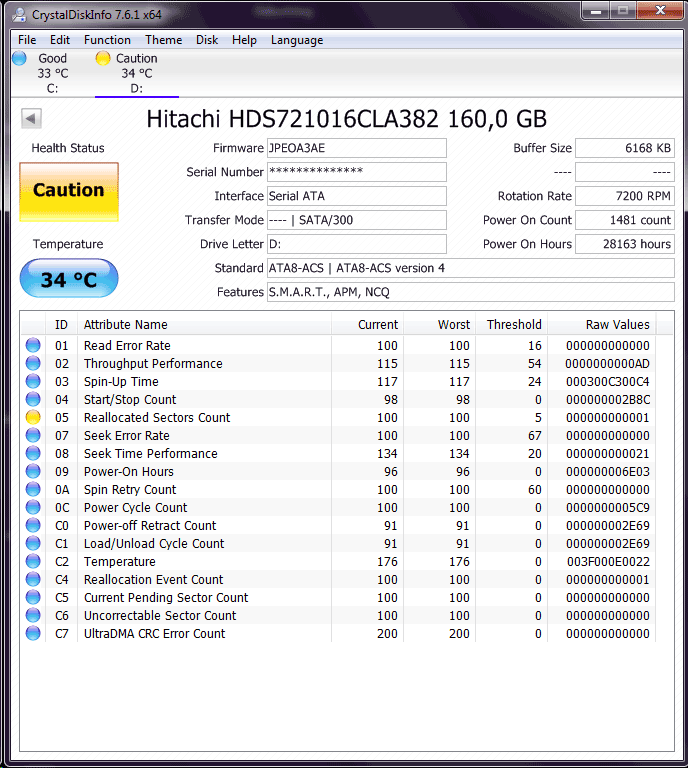This screenshot has height=768, width=688.
Task: Open the Disk menu
Action: point(207,40)
